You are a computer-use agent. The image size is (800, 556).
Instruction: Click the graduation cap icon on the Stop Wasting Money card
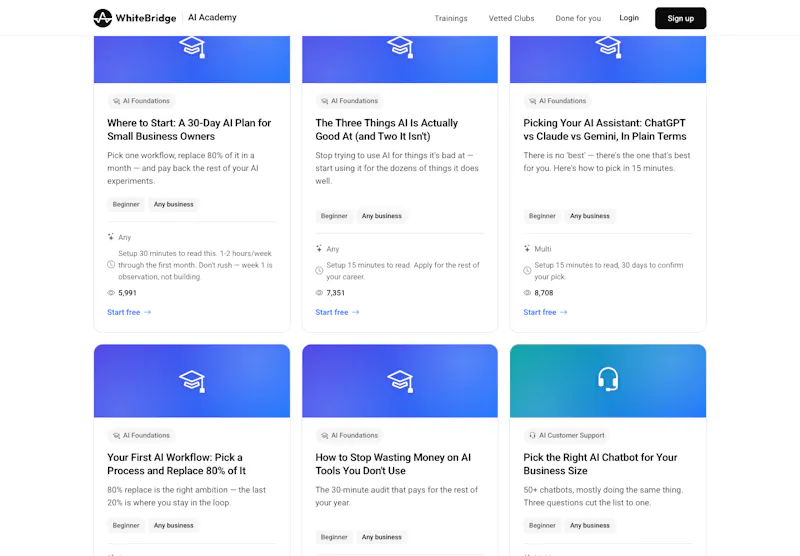pos(400,381)
